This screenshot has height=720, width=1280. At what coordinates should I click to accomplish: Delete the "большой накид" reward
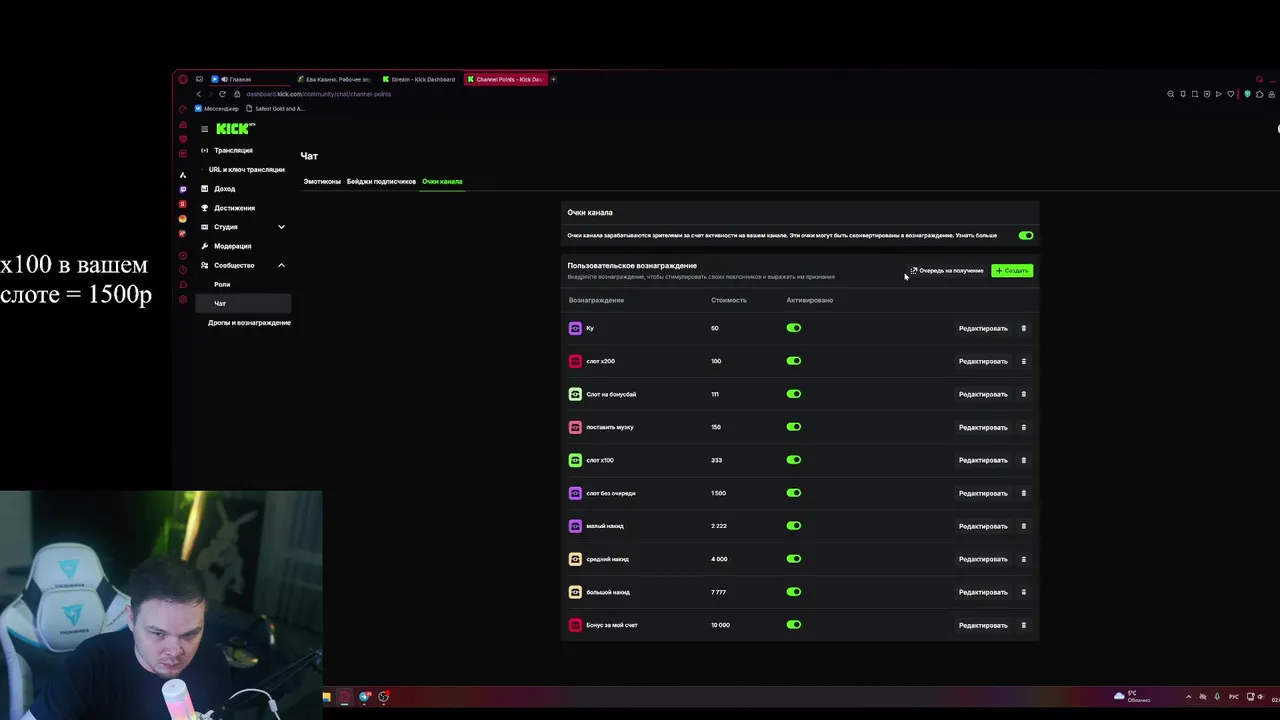1023,592
